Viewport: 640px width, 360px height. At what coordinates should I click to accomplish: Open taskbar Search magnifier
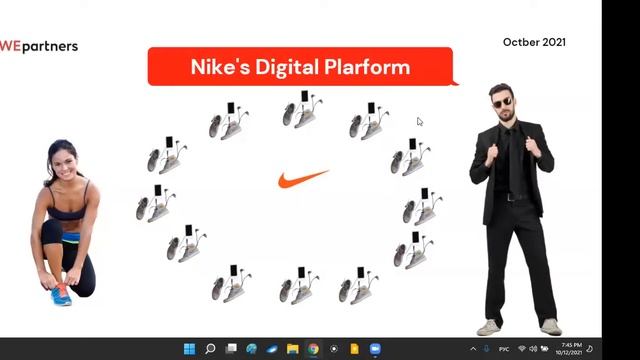(x=210, y=349)
